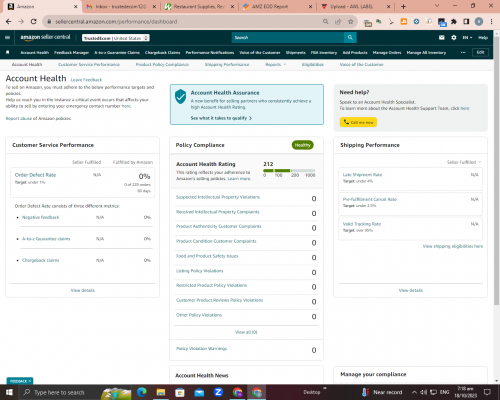This screenshot has width=500, height=400.
Task: Click the volume speaker tray icon
Action: tap(424, 392)
